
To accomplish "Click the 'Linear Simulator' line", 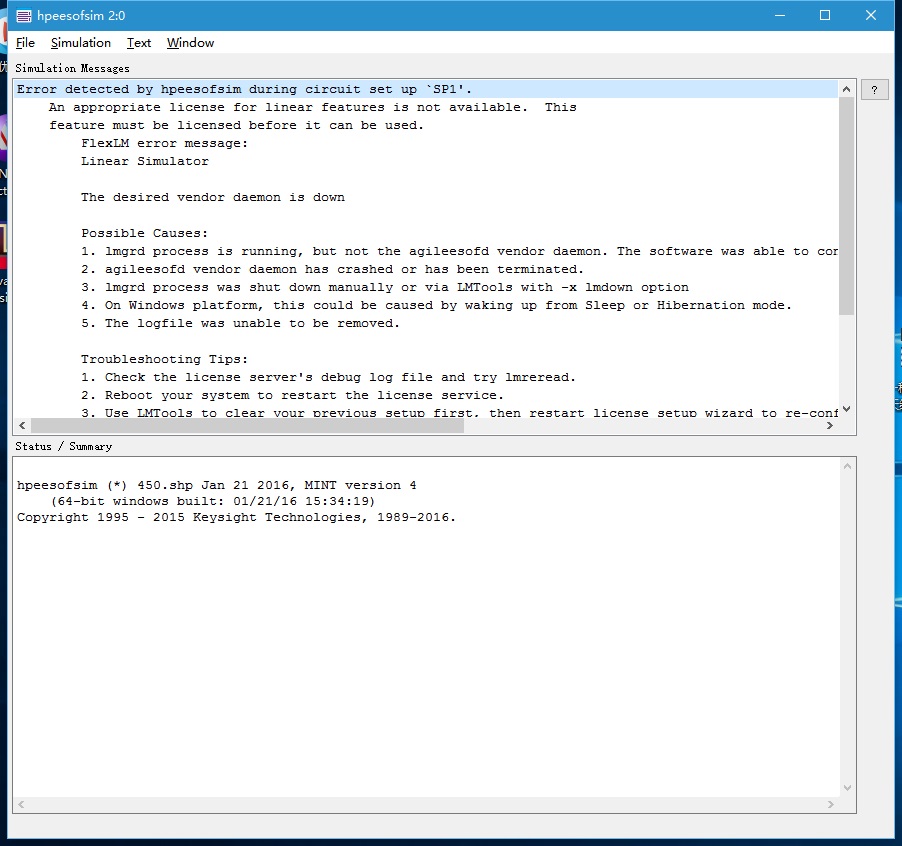I will 144,161.
